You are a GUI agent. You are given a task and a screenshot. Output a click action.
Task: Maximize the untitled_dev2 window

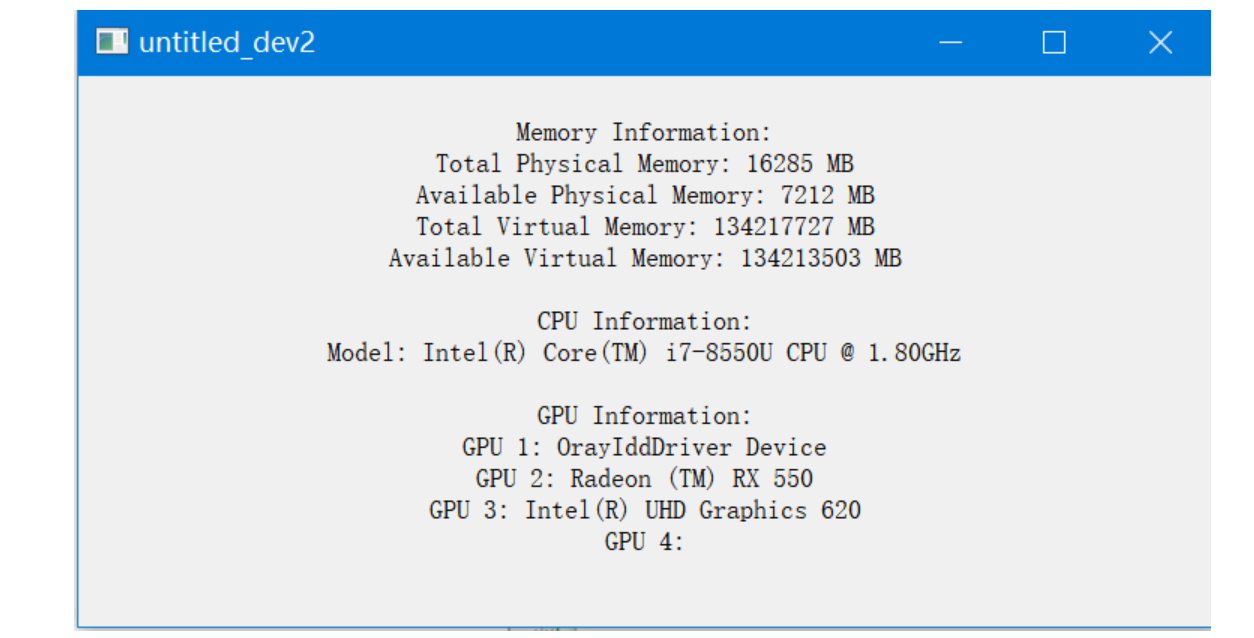coord(1054,42)
